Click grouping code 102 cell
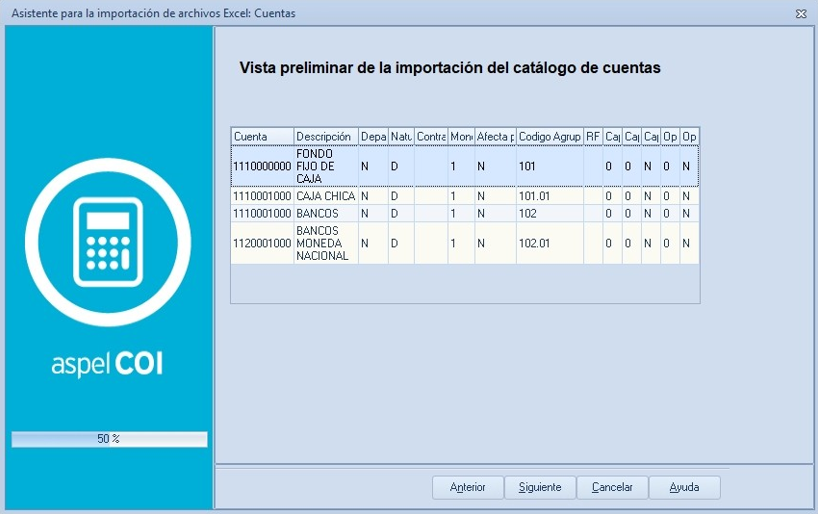 click(x=550, y=213)
